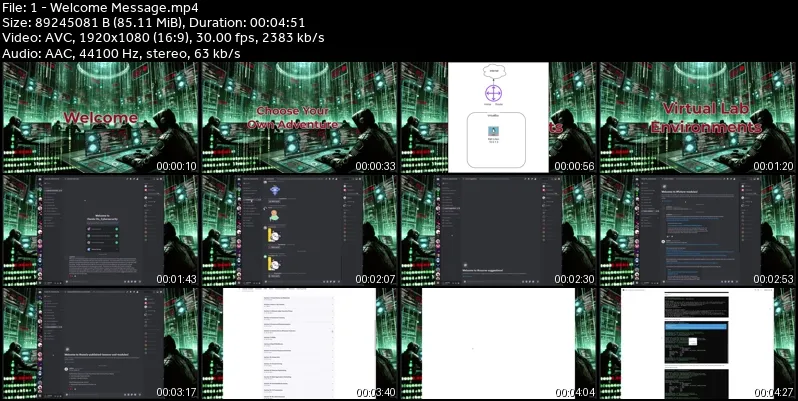This screenshot has width=798, height=401.
Task: Open the network diagram frame at 00:00:56
Action: (498, 118)
